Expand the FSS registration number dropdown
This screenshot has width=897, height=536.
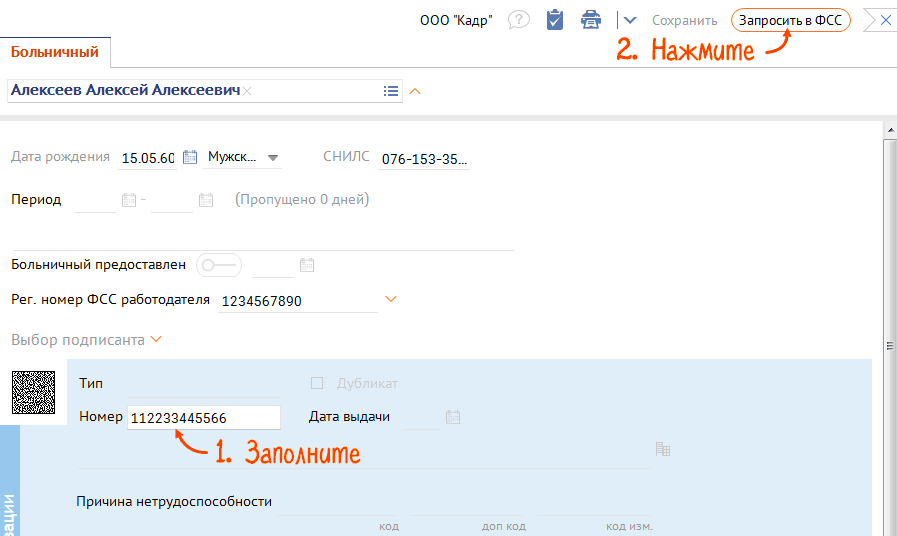391,299
